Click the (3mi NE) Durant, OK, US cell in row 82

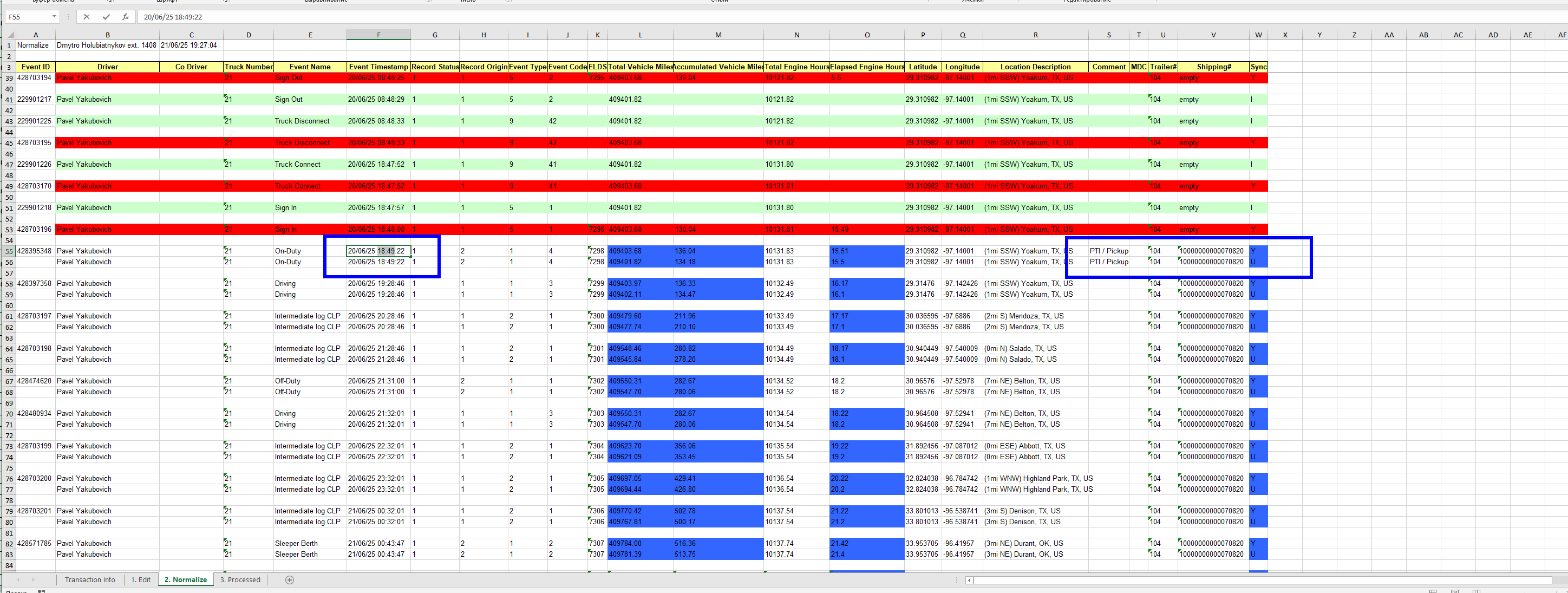point(1035,544)
